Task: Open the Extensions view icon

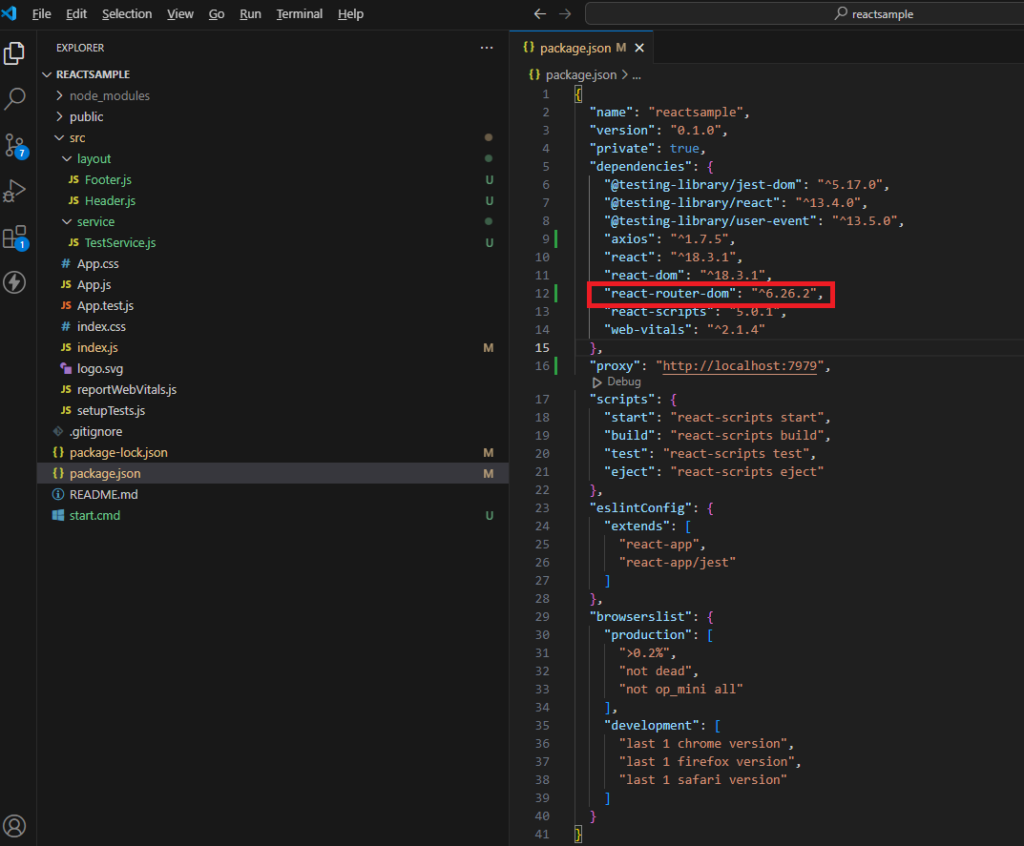Action: click(15, 237)
